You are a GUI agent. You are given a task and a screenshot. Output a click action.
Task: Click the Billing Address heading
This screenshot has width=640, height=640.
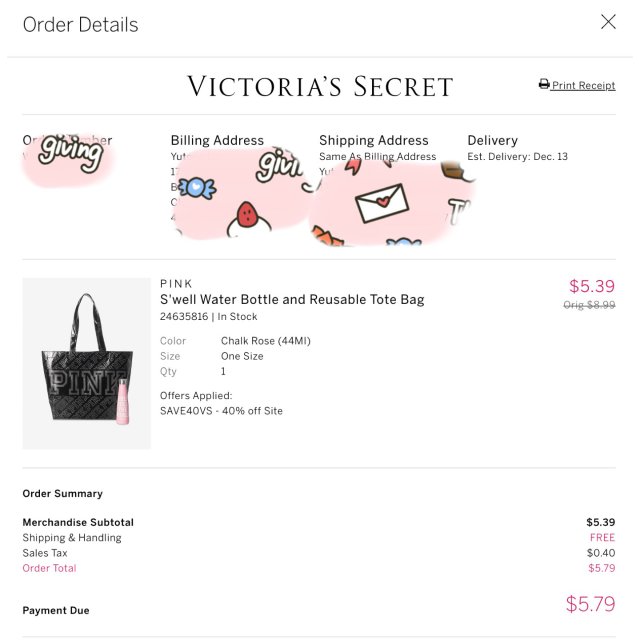[x=217, y=141]
